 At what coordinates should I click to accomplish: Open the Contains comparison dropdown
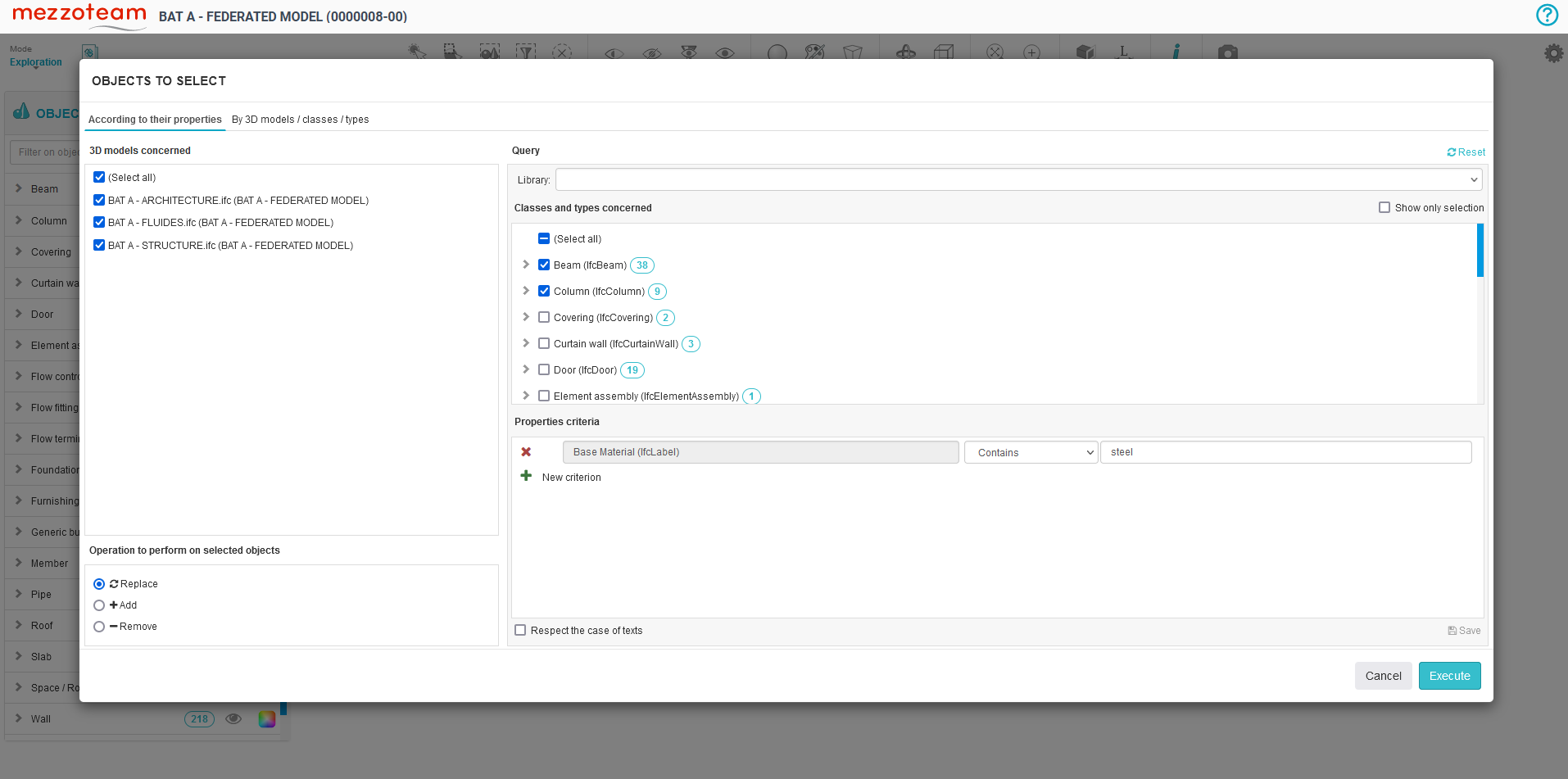coord(1031,451)
